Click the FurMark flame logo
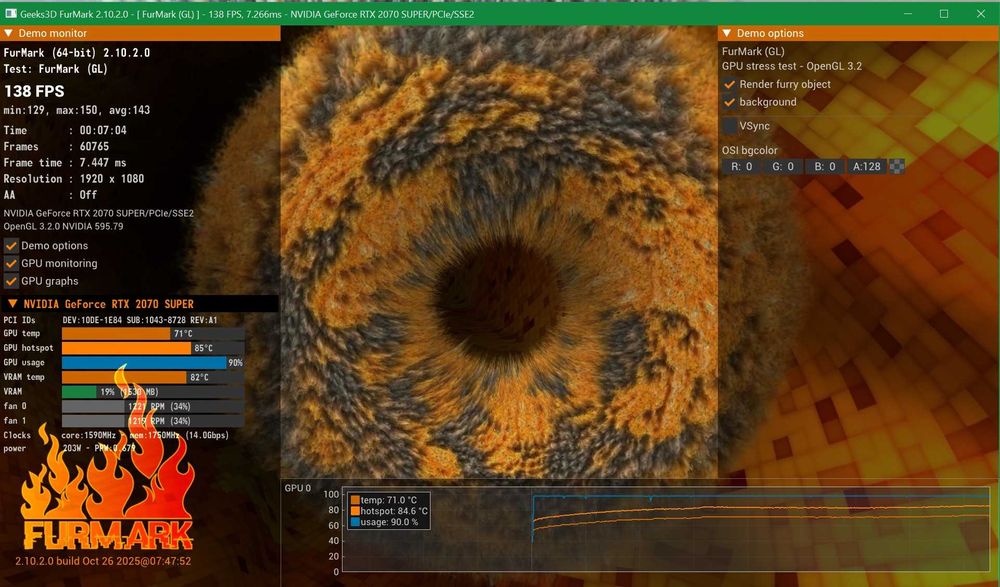1000x587 pixels. 107,459
